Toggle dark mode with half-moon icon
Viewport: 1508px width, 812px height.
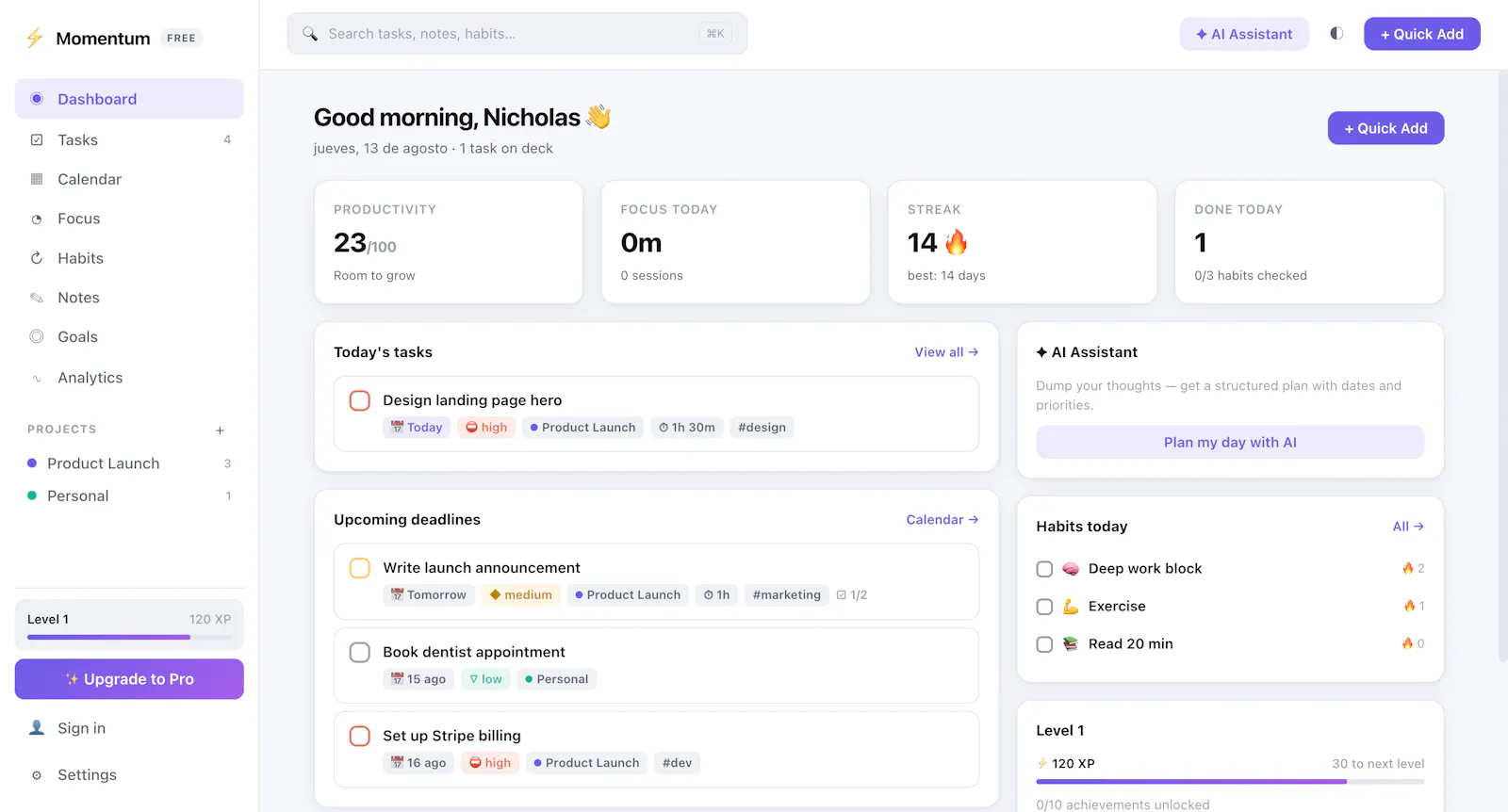[1336, 33]
